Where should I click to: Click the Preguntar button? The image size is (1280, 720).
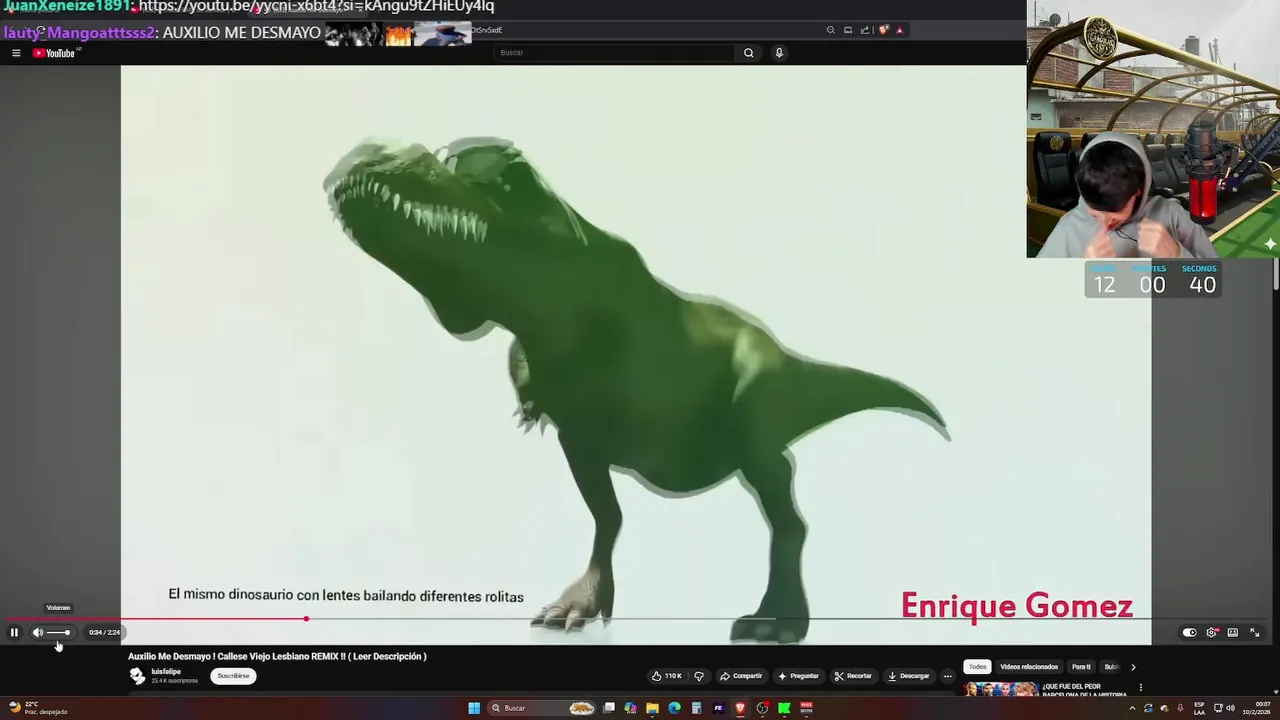(x=798, y=676)
